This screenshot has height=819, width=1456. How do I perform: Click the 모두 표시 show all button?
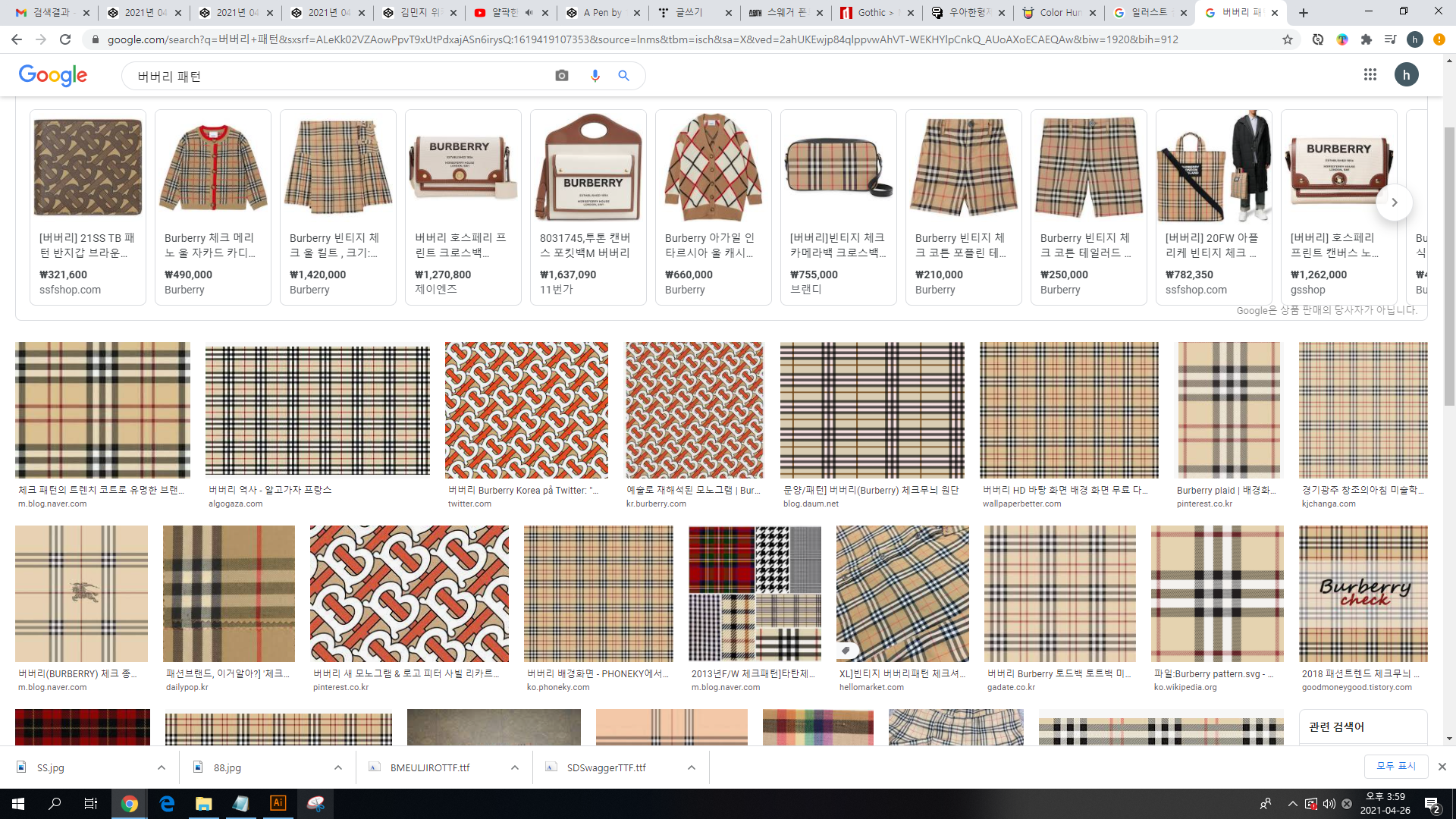(x=1395, y=766)
